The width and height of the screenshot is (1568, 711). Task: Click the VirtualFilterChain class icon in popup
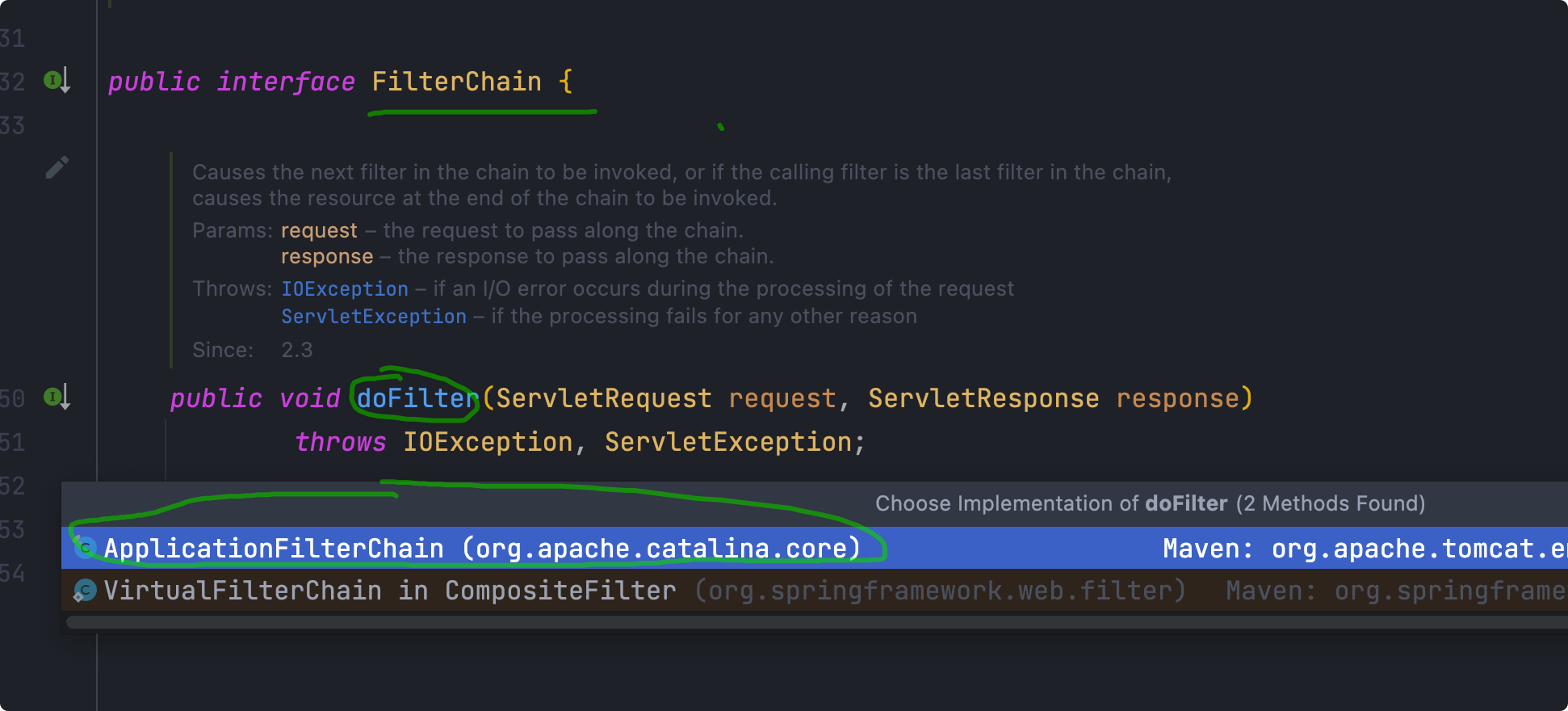point(85,591)
